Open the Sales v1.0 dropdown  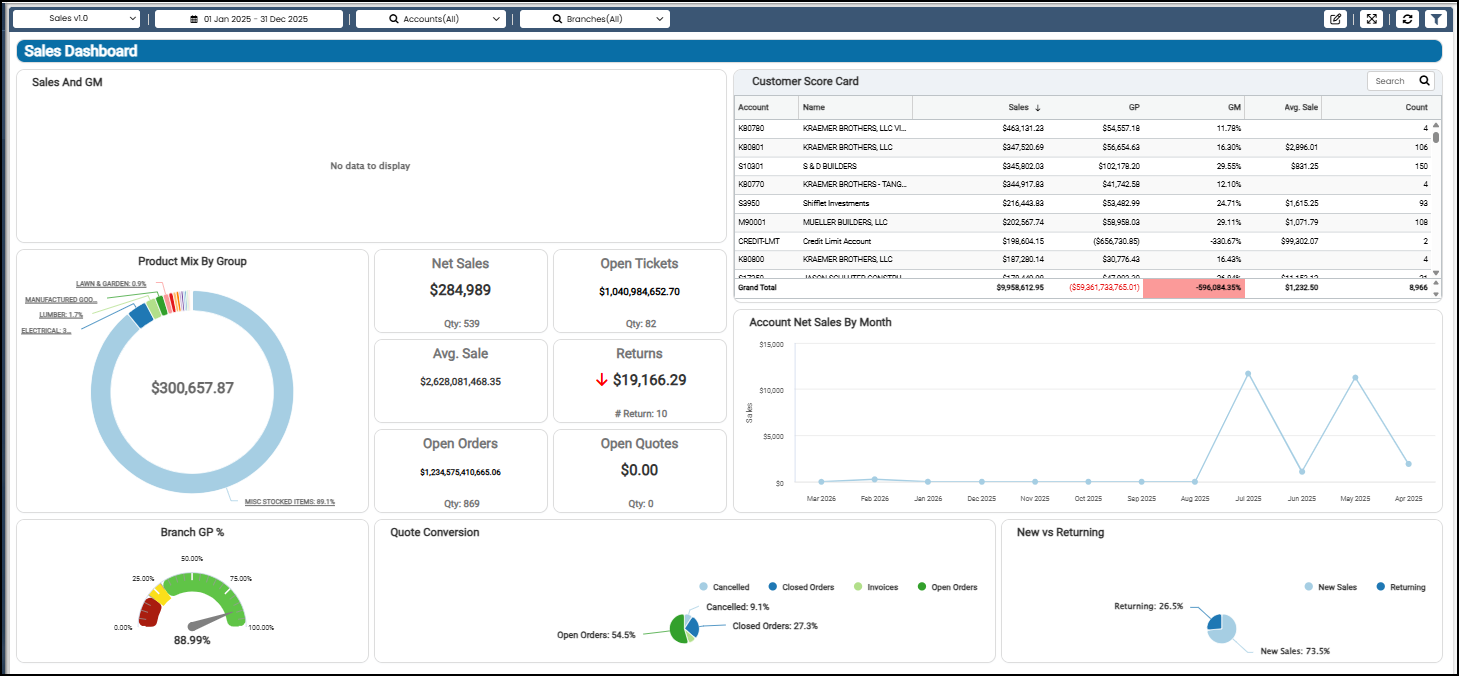pyautogui.click(x=76, y=19)
